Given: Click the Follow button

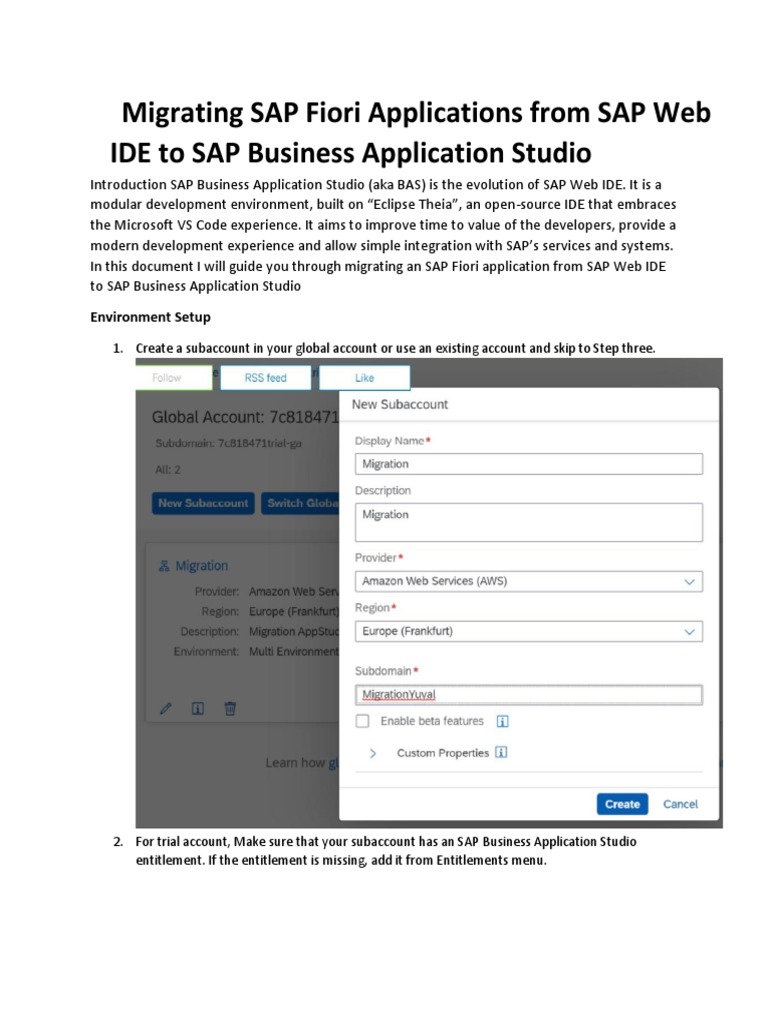Looking at the screenshot, I should (174, 377).
